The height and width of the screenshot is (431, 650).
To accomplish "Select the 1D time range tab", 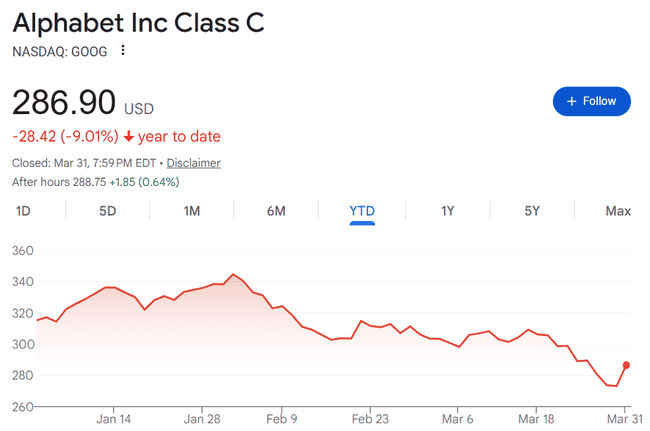I will (x=24, y=211).
